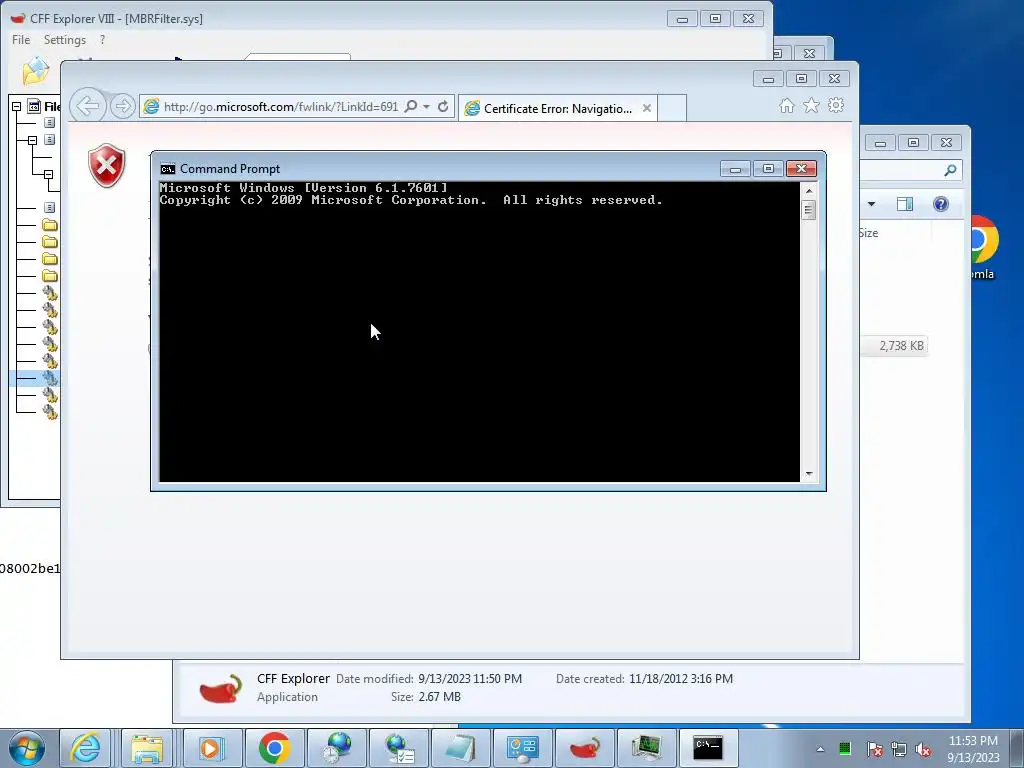Image resolution: width=1024 pixels, height=768 pixels.
Task: Open the Internet Explorer Home button
Action: (x=787, y=106)
